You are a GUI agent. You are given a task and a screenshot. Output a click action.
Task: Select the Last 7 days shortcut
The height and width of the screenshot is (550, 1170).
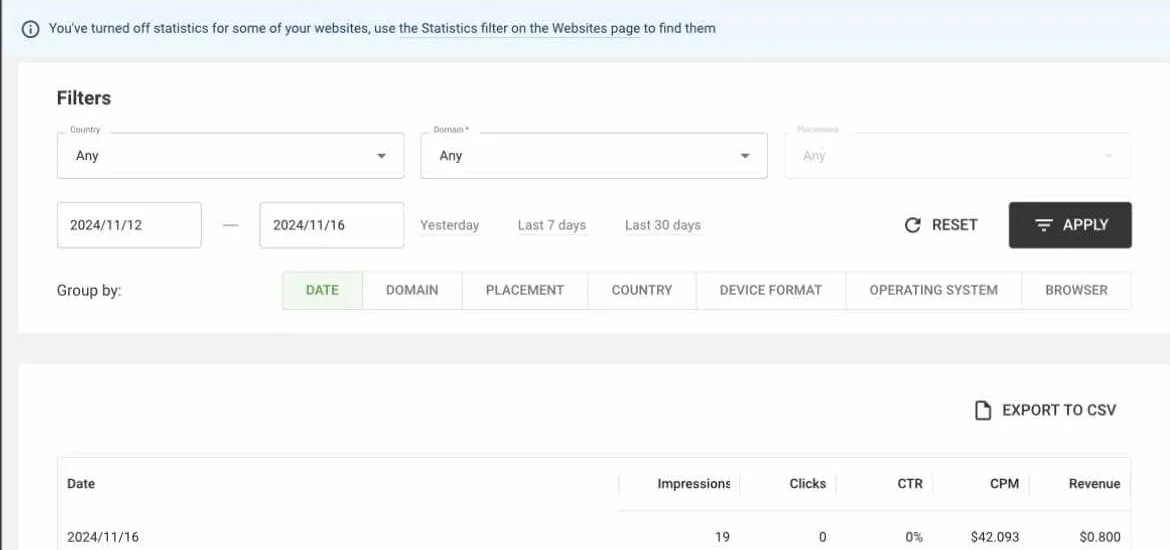(551, 225)
